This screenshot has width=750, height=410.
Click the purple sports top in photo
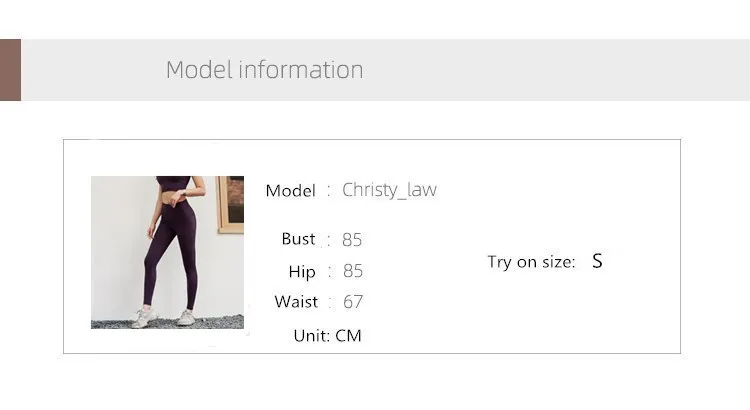[173, 182]
